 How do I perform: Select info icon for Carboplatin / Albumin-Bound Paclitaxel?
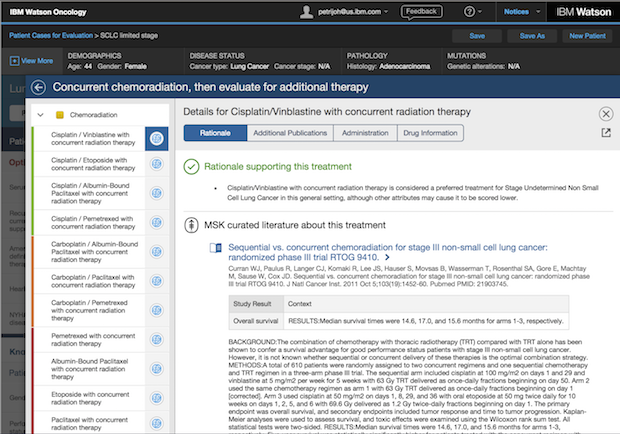tap(157, 252)
